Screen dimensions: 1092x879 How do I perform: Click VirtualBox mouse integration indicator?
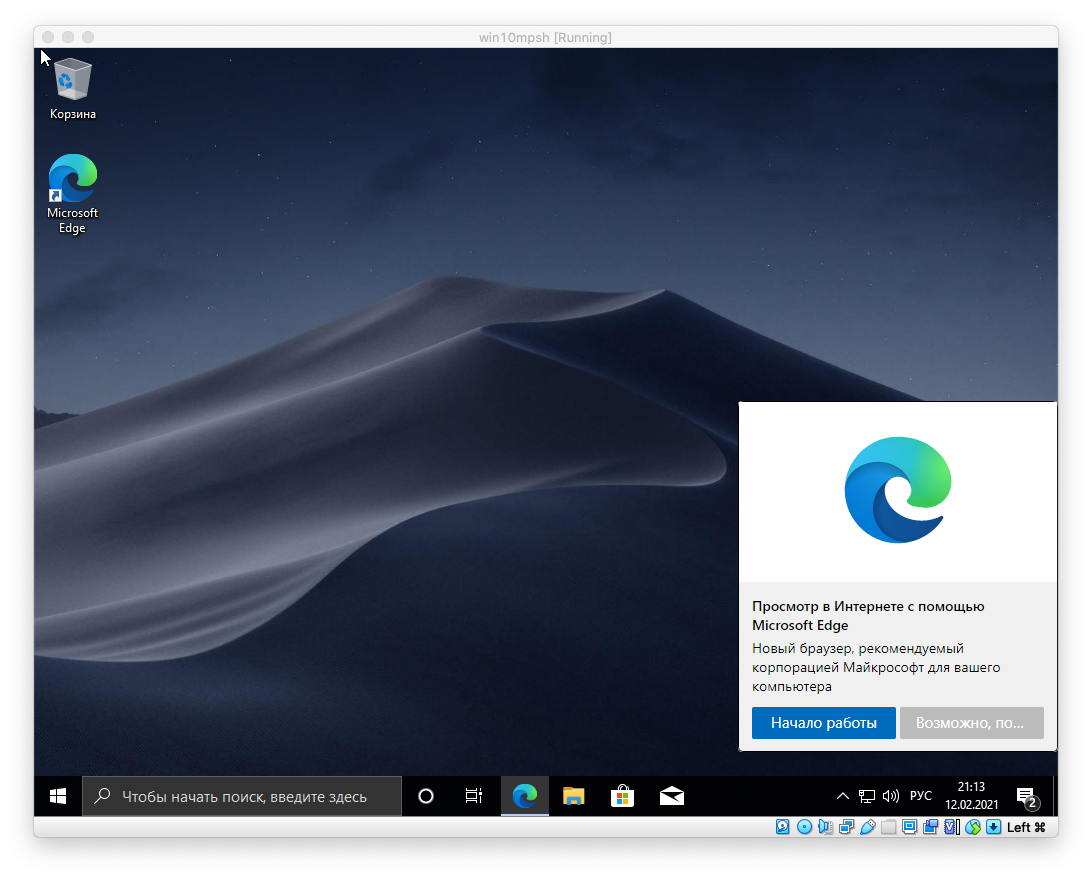(x=973, y=827)
